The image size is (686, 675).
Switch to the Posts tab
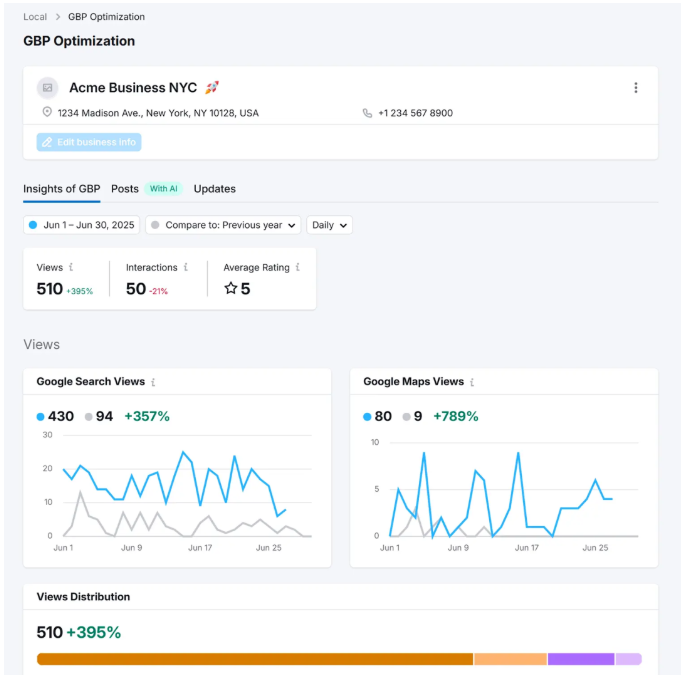125,189
